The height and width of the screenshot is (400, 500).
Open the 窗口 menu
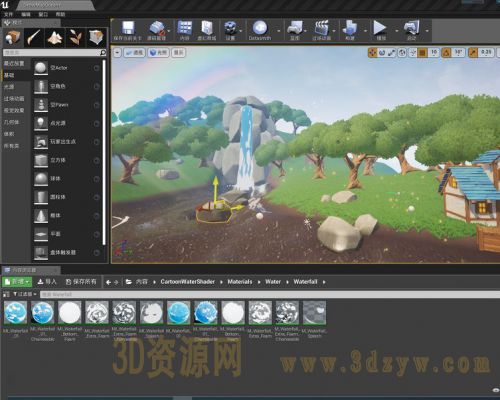pos(43,14)
